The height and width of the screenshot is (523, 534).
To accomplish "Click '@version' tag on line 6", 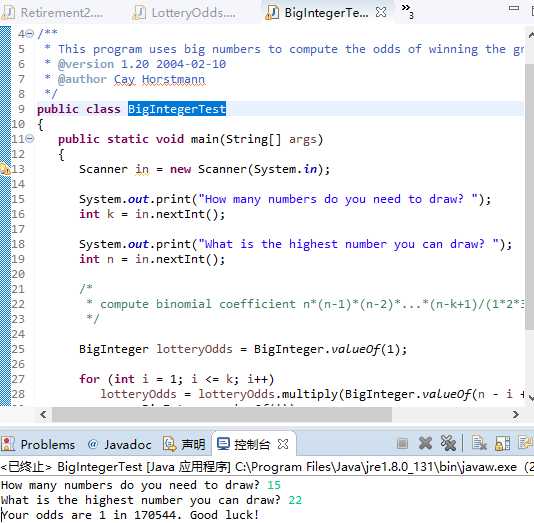I will point(86,64).
